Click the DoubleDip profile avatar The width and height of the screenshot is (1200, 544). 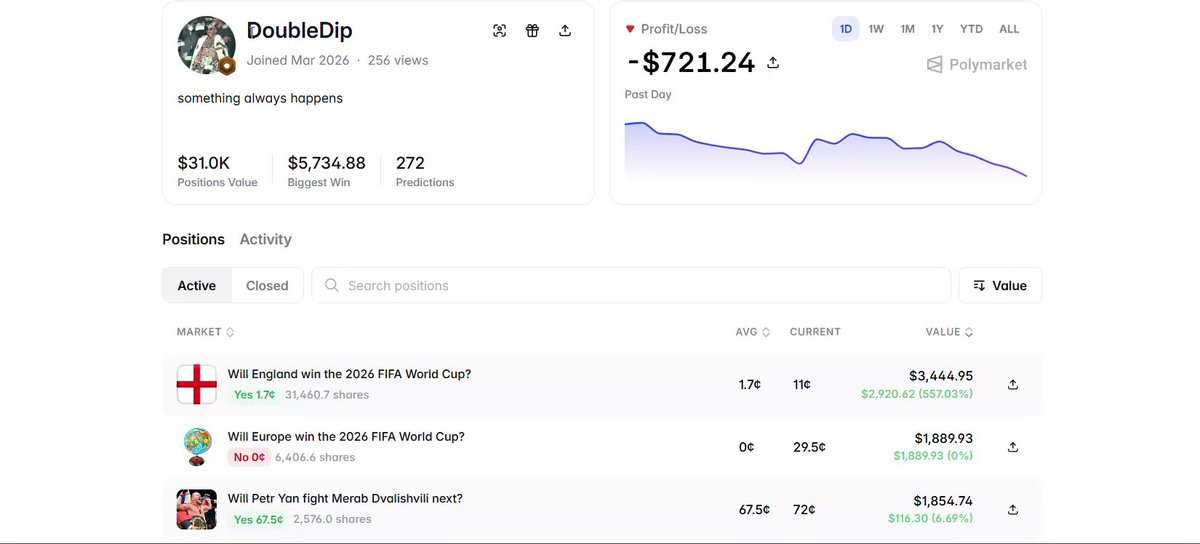pyautogui.click(x=205, y=45)
